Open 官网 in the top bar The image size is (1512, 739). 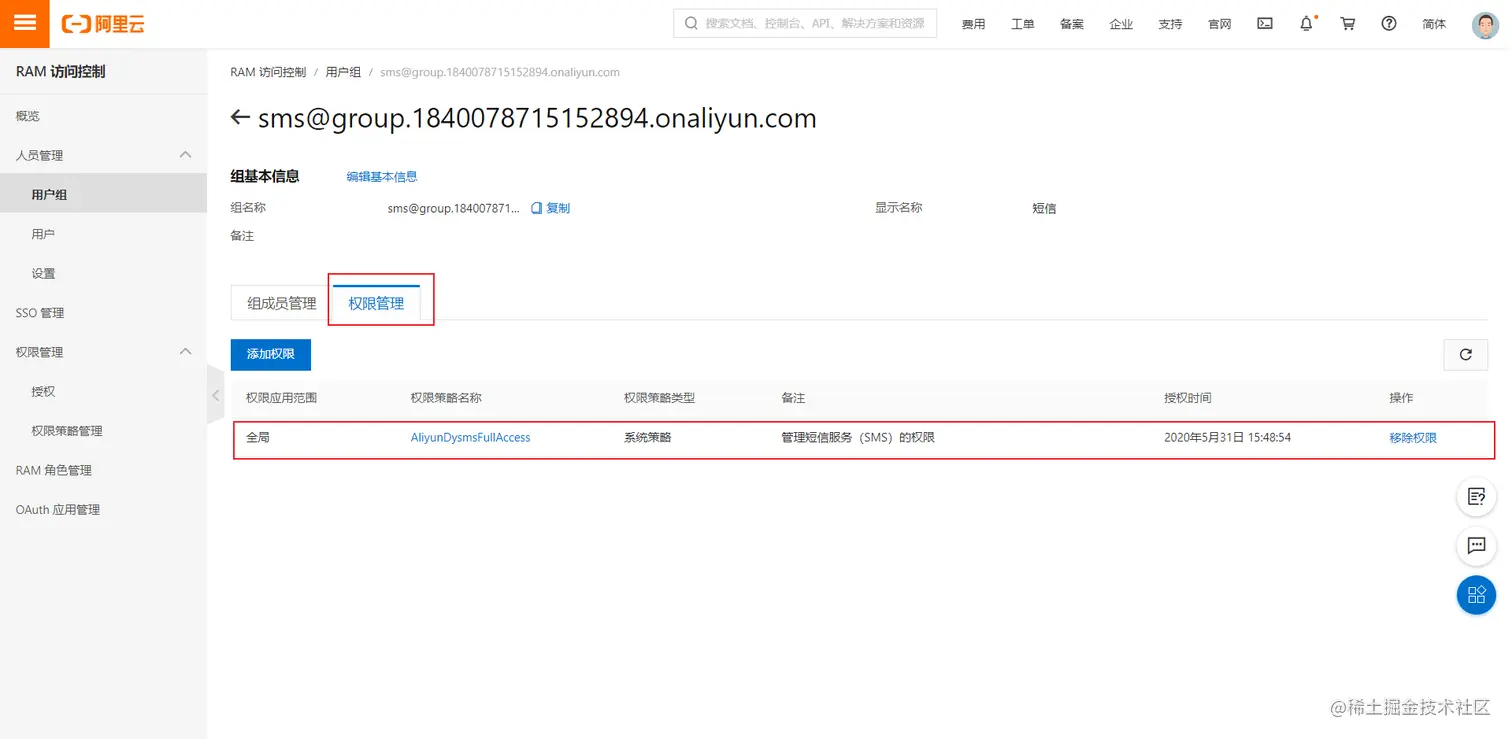click(1219, 24)
